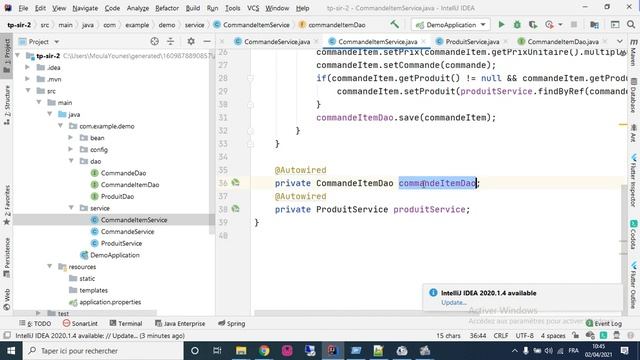Open the SonarLint tool window
Image resolution: width=640 pixels, height=360 pixels.
pyautogui.click(x=80, y=323)
